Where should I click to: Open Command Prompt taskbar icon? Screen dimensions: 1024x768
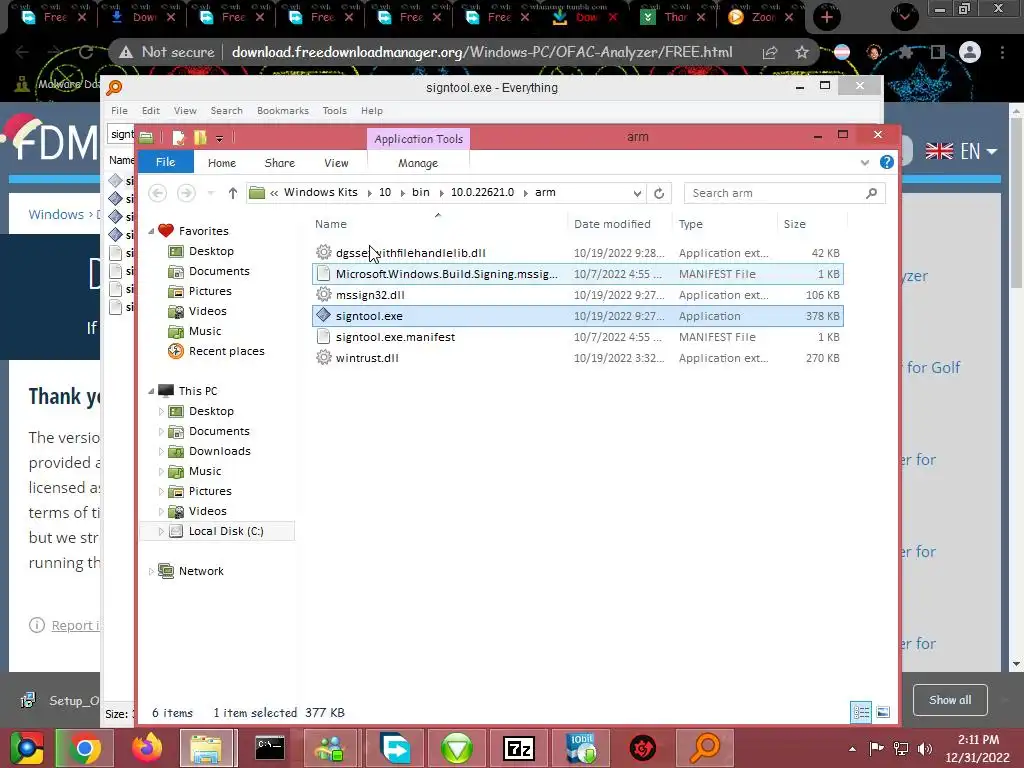pyautogui.click(x=270, y=748)
